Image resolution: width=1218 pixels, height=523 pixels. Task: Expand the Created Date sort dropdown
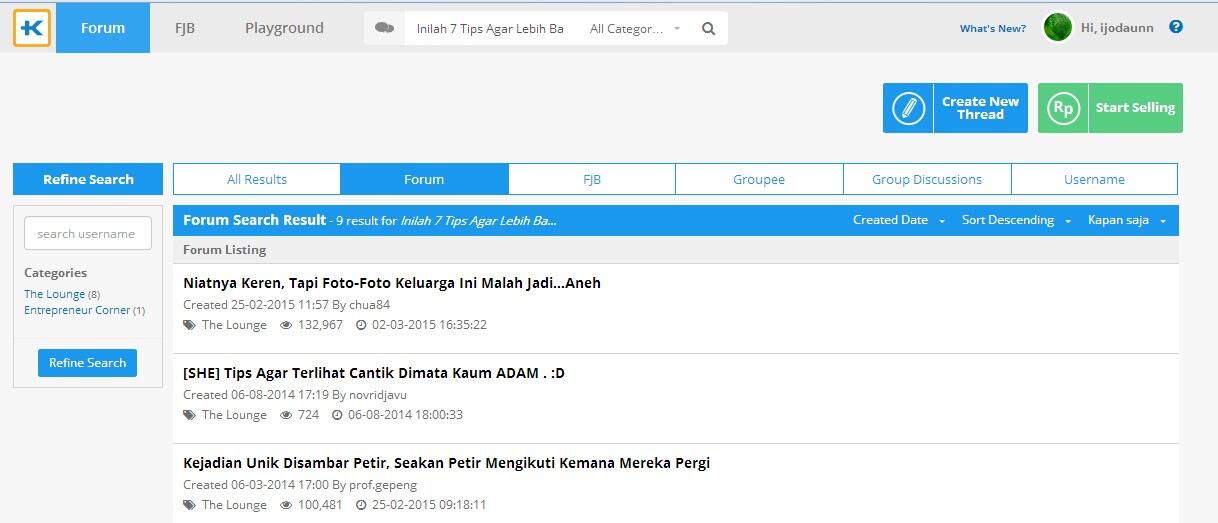[898, 220]
